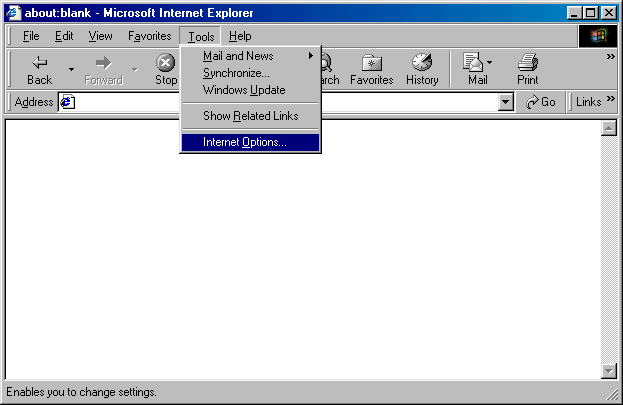Open the Edit menu

coord(64,36)
